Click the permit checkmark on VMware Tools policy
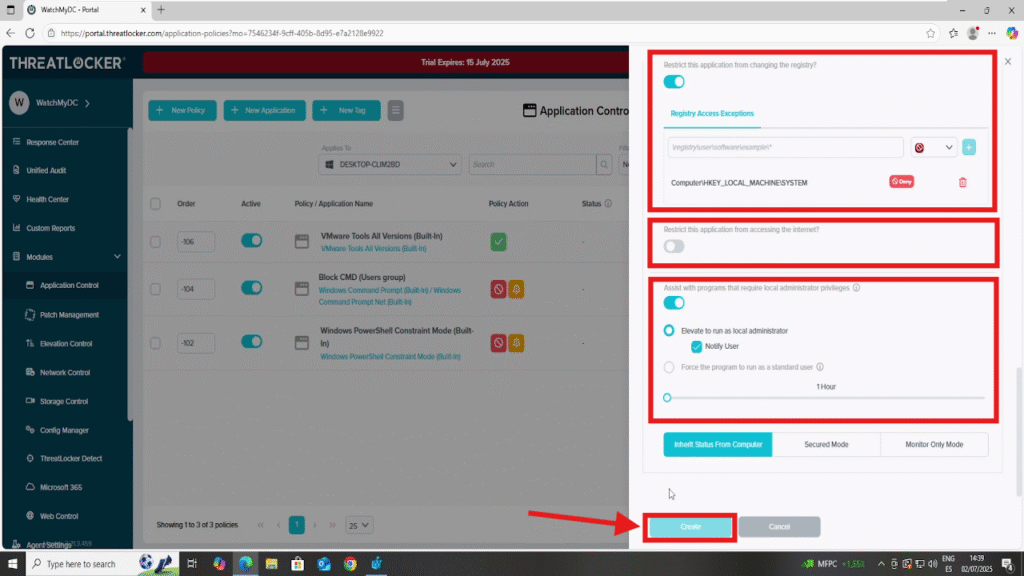 pos(498,242)
